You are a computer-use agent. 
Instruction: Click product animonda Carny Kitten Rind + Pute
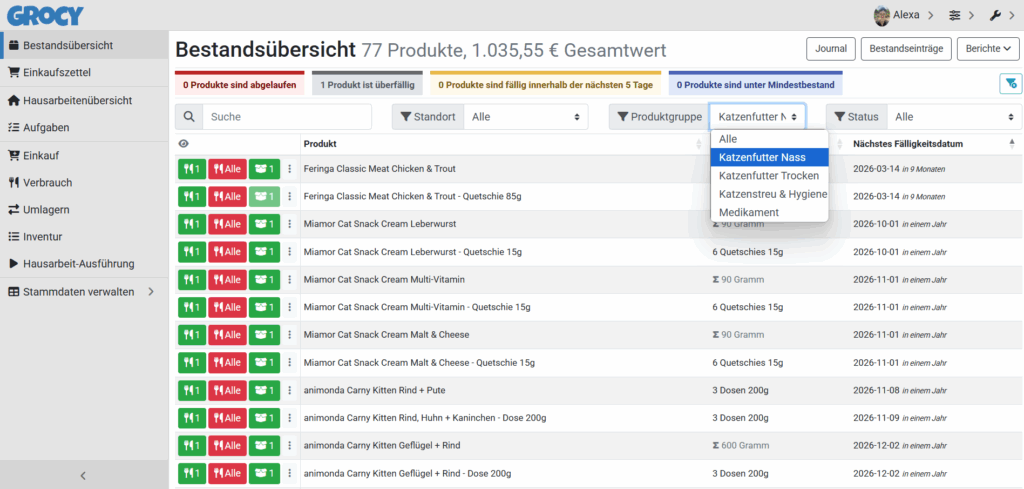pyautogui.click(x=374, y=390)
